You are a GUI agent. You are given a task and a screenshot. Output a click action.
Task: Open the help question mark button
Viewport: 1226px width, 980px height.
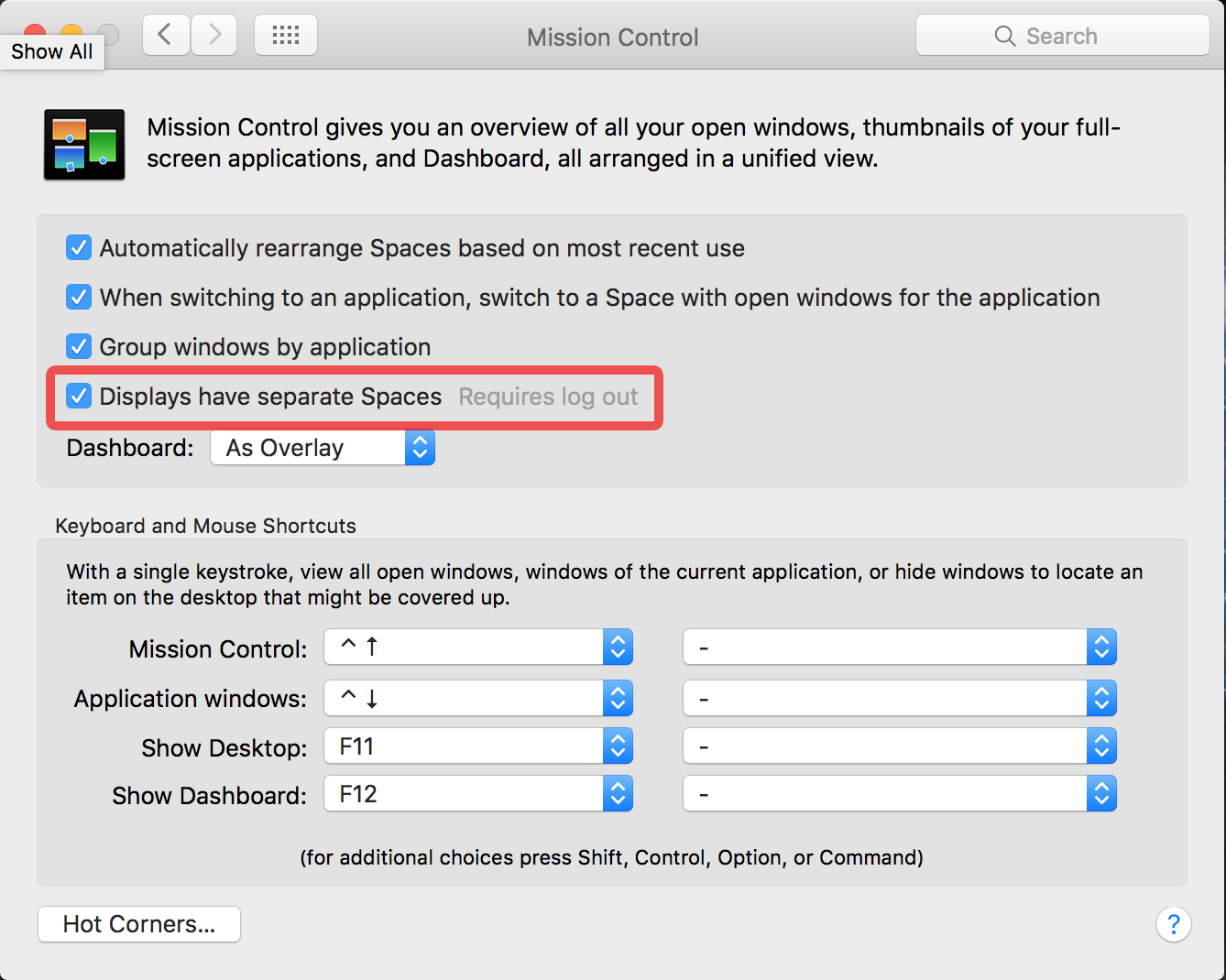[1174, 924]
